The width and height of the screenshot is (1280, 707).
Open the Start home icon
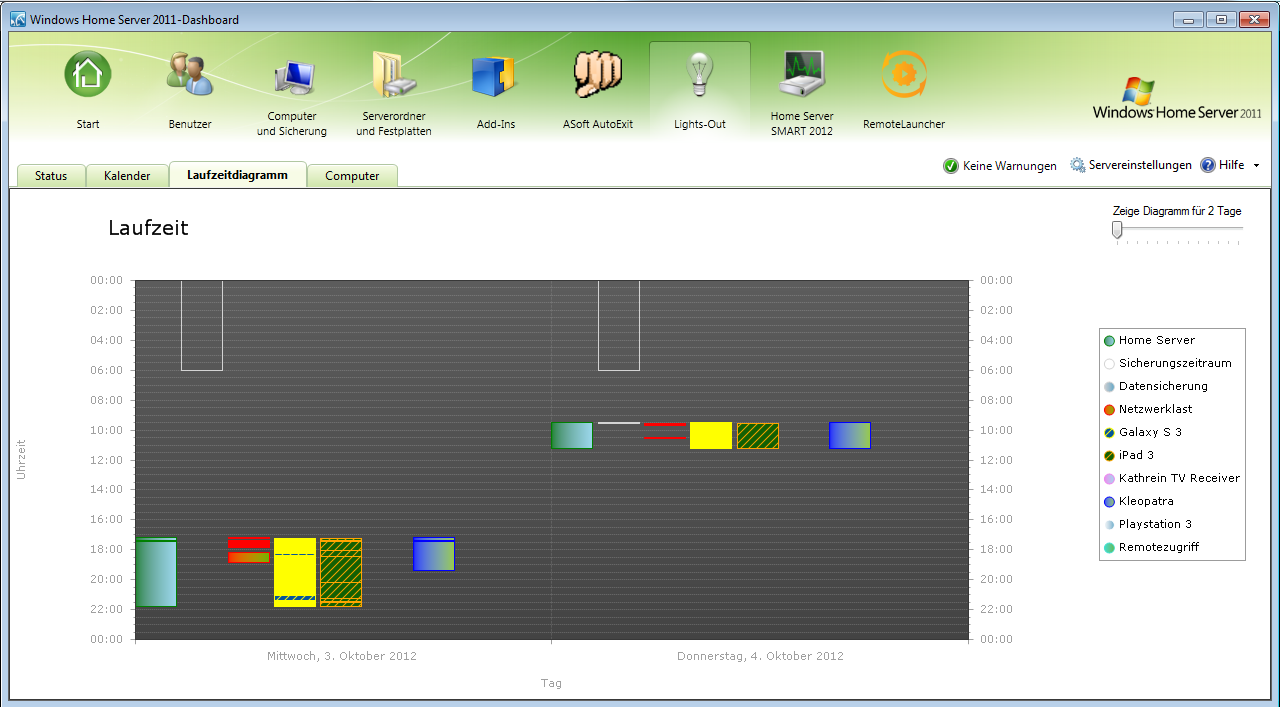[88, 76]
